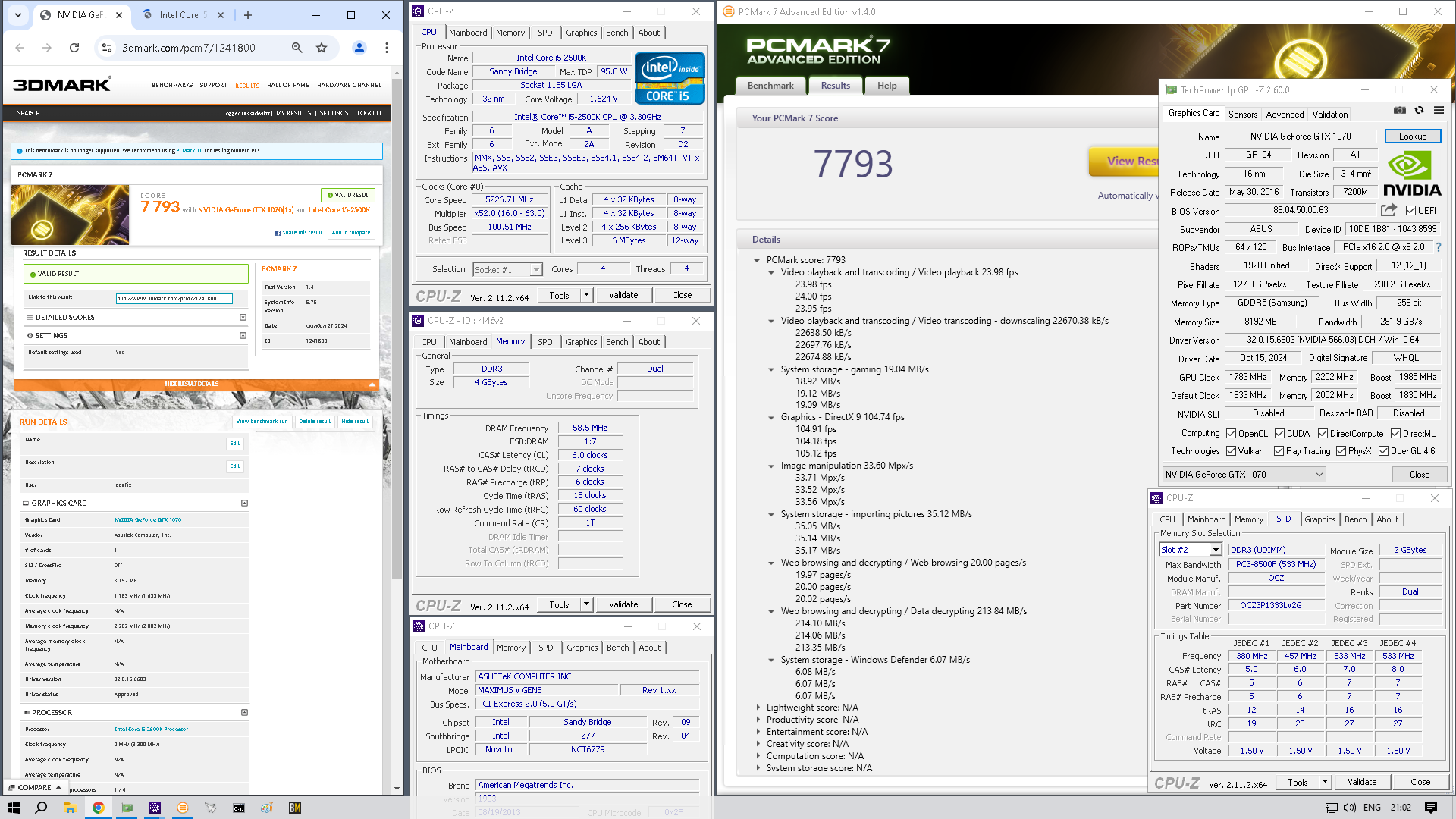The height and width of the screenshot is (819, 1456).
Task: Click the NVIDIA logo in GPU-Z
Action: pyautogui.click(x=1412, y=174)
